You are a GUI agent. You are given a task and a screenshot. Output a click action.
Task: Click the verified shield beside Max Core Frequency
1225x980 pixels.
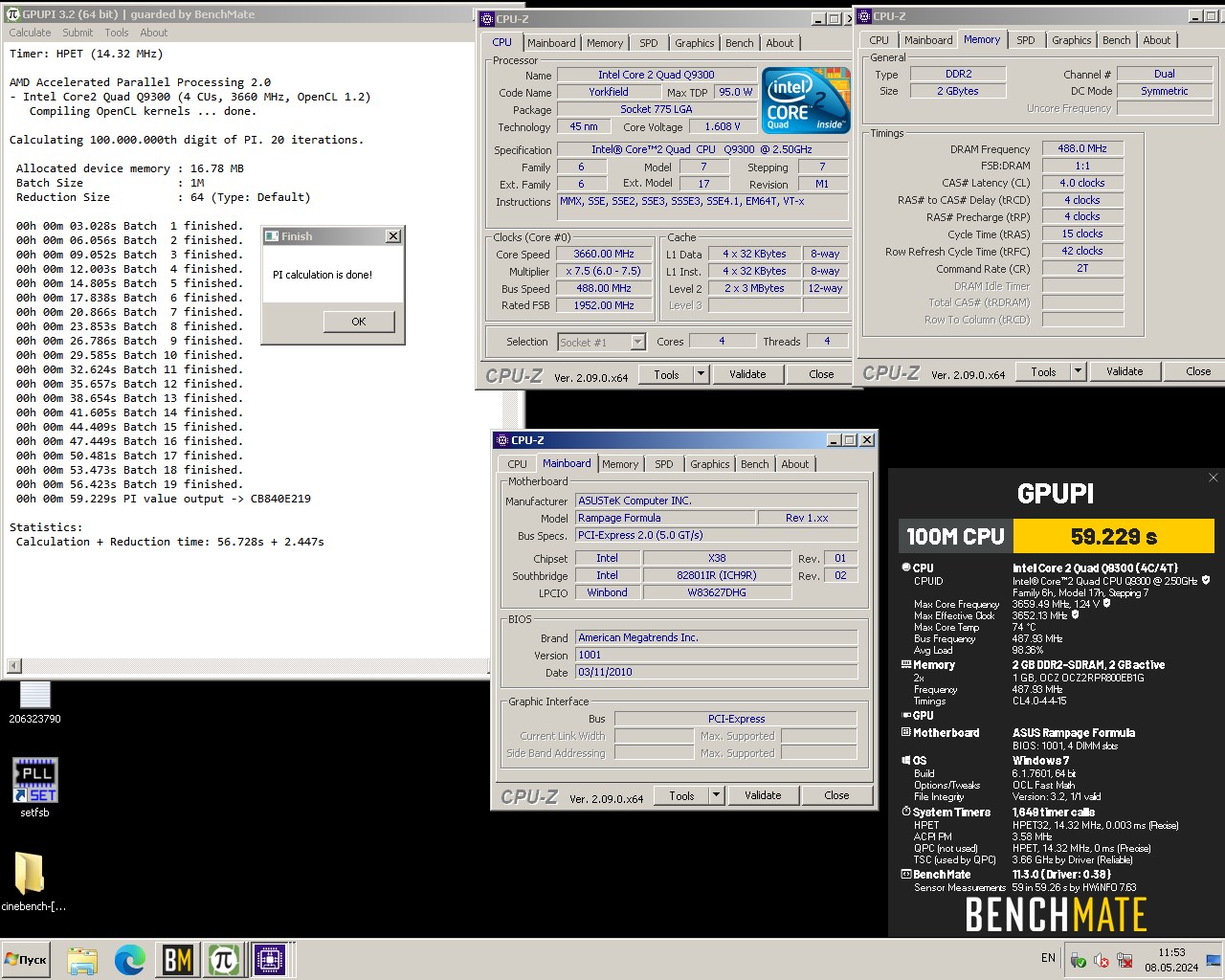[x=1107, y=604]
